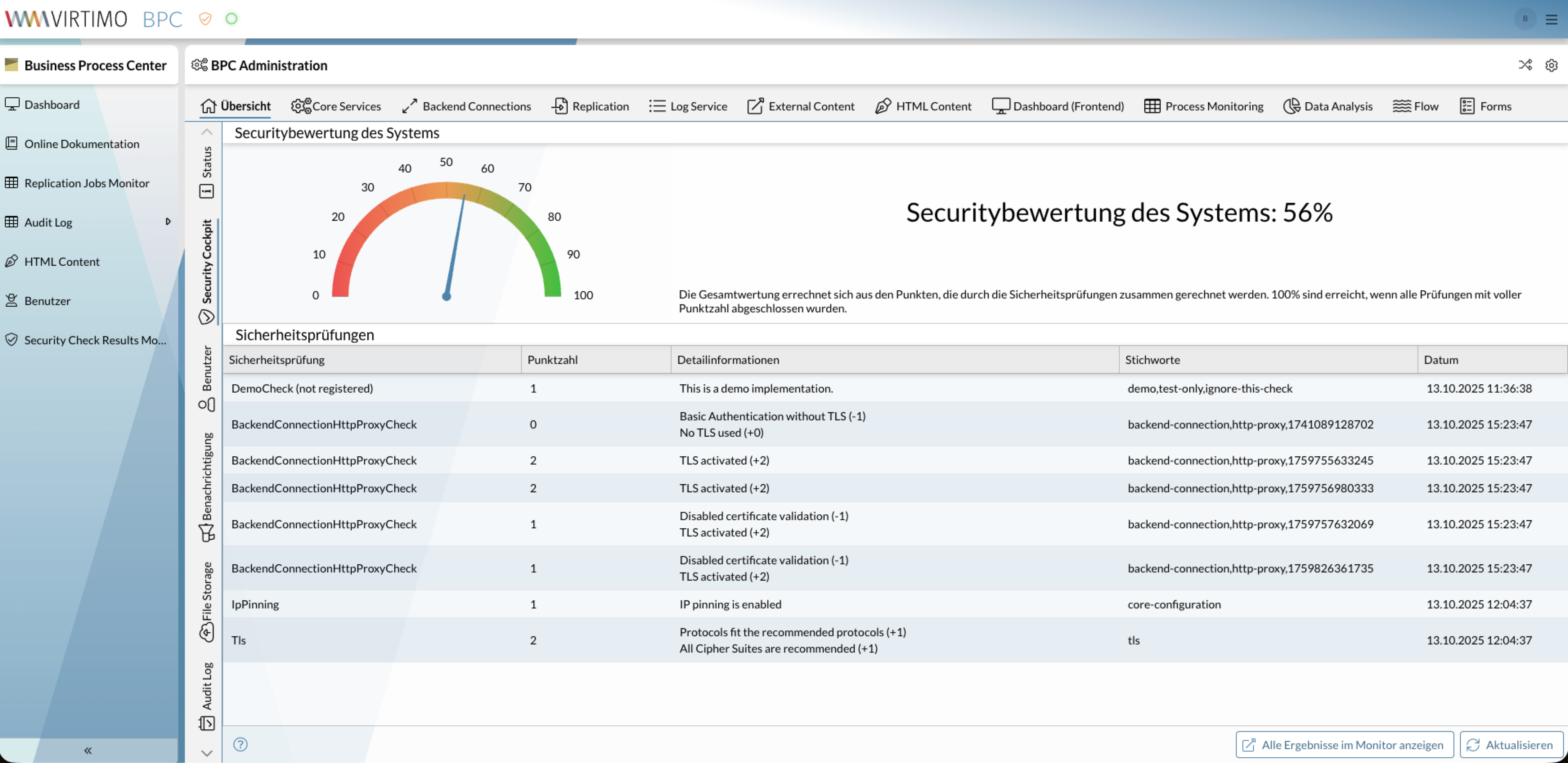Expand the Audit Log sidebar submenu
Image resolution: width=1568 pixels, height=763 pixels.
[x=168, y=222]
